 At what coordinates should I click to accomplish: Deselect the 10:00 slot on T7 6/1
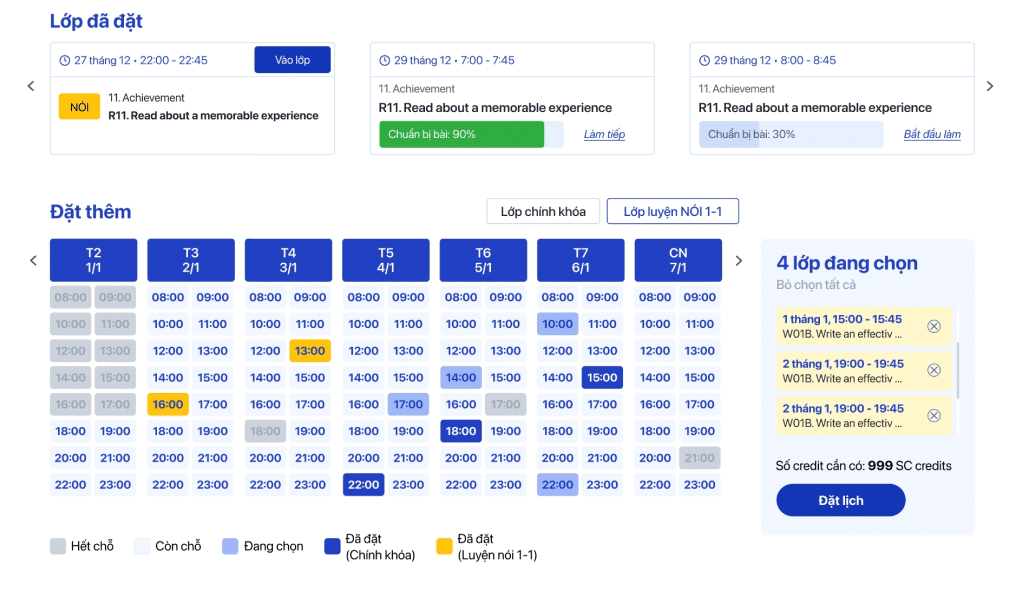coord(557,324)
